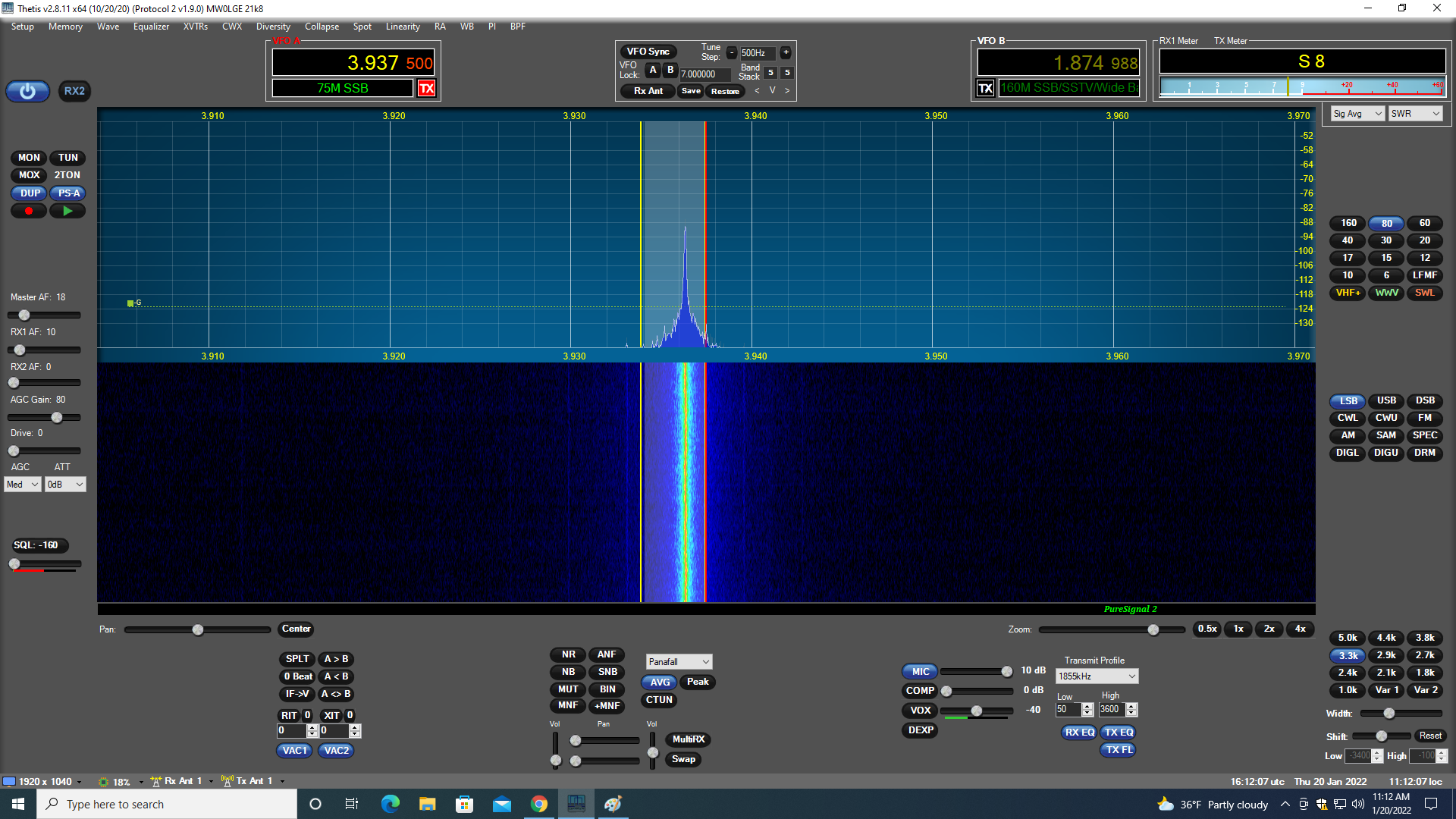Open the ATT 0dB attenuator dropdown
The image size is (1456, 819).
[65, 485]
